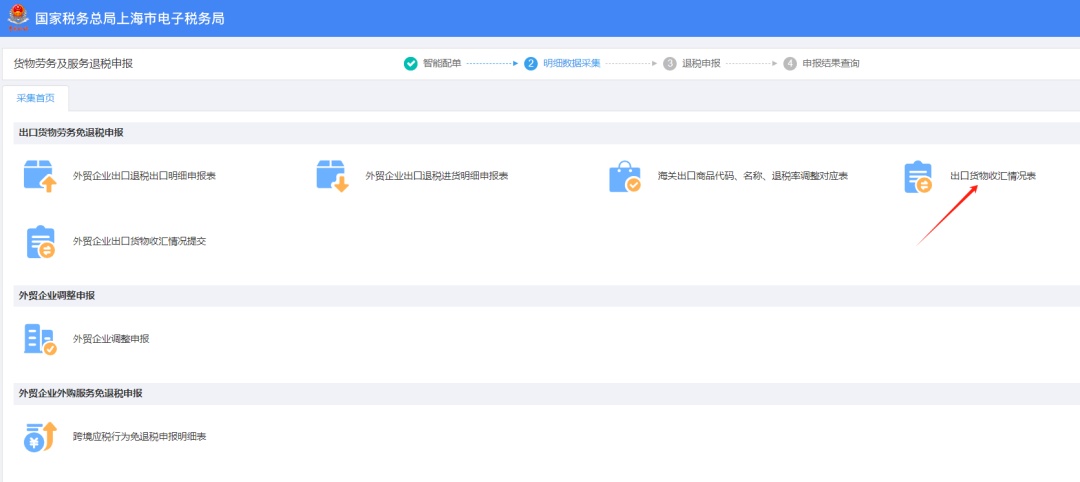Go to 退税申报 step label
The height and width of the screenshot is (482, 1080).
click(701, 63)
